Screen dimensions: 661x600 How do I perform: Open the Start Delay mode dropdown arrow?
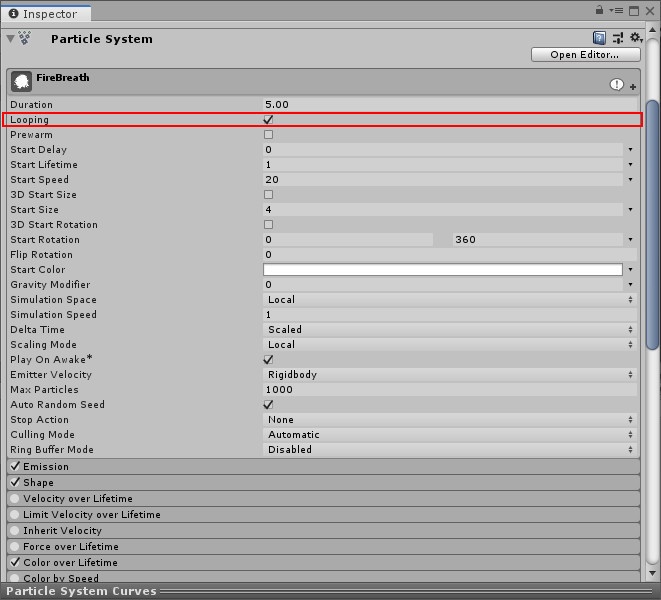pyautogui.click(x=631, y=150)
